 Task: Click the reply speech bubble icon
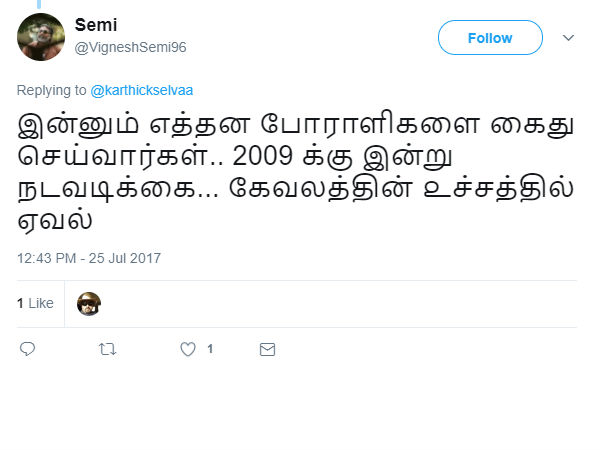coord(28,349)
